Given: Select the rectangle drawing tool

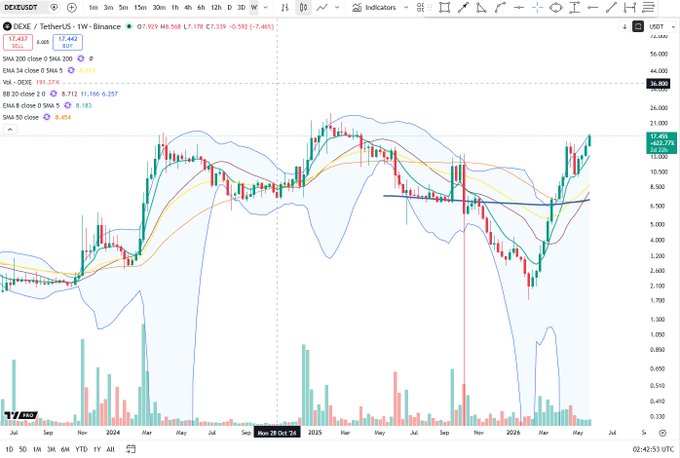Looking at the screenshot, I should [x=445, y=7].
